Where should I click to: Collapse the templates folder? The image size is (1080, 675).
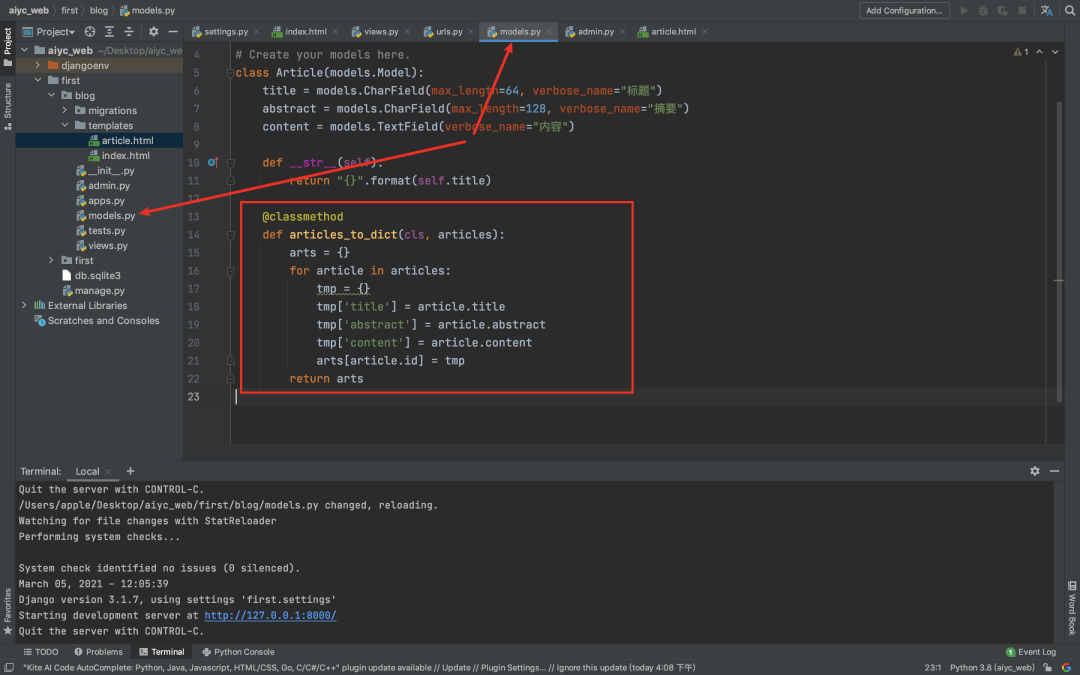(x=65, y=126)
